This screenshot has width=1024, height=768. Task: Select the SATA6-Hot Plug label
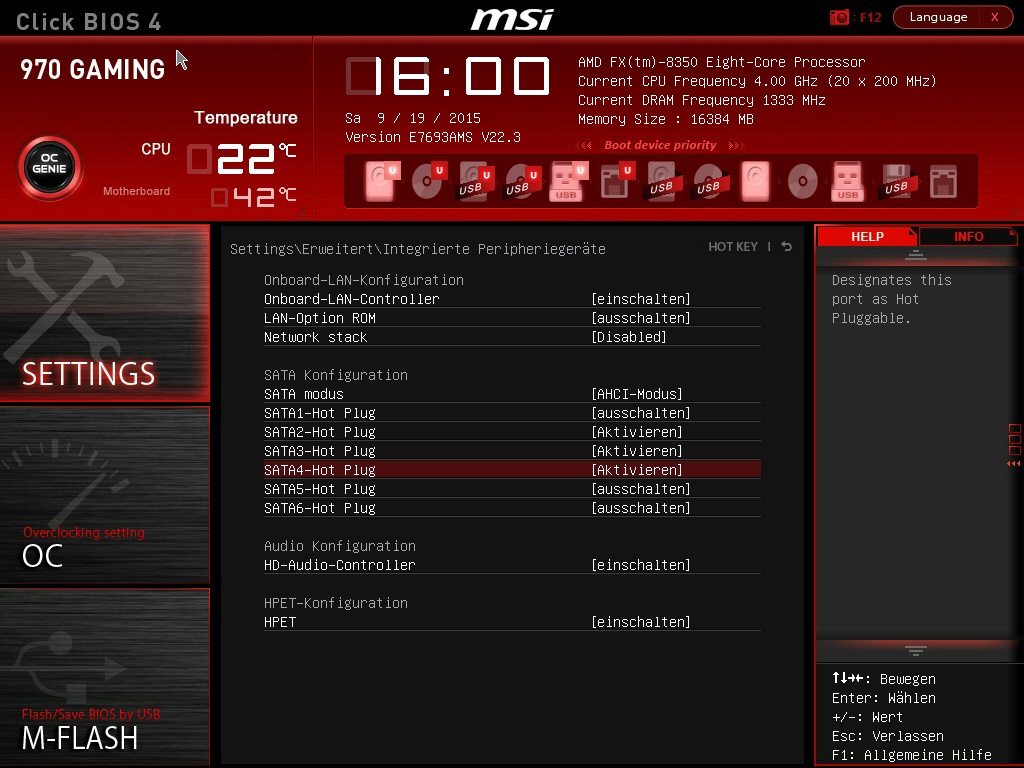[x=319, y=507]
